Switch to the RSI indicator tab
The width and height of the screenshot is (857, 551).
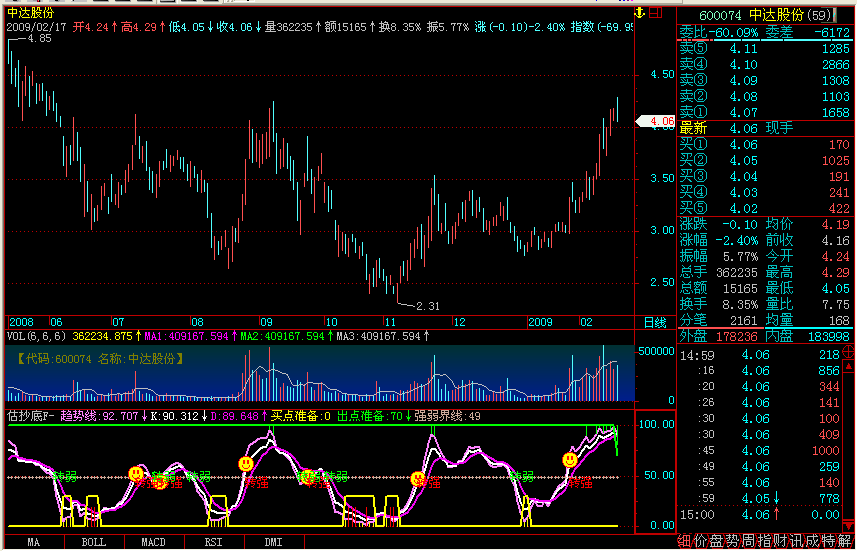[x=214, y=543]
